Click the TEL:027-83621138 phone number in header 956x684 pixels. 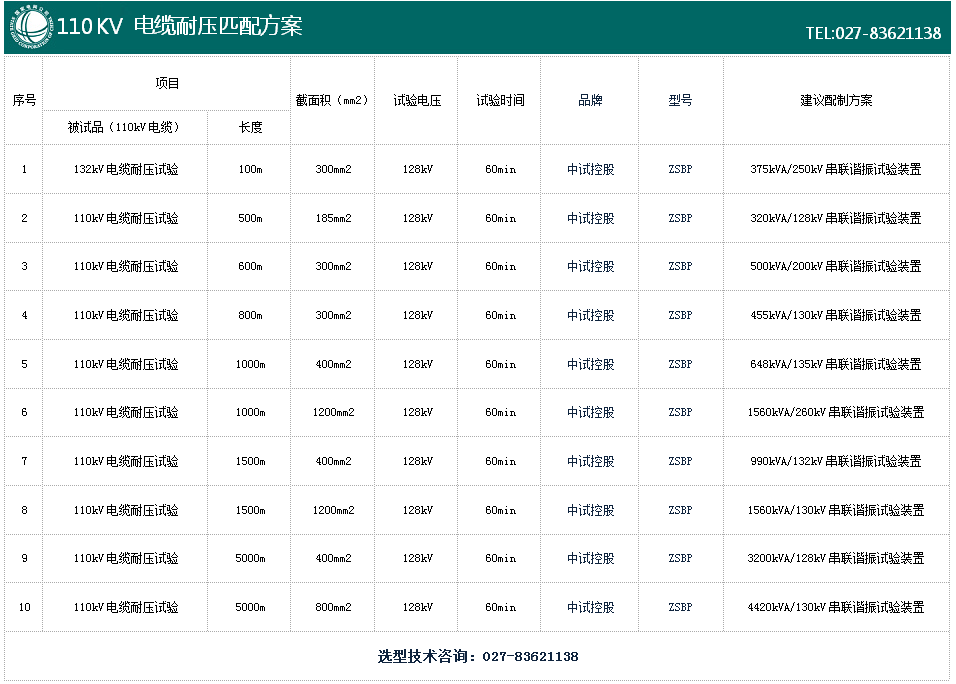coord(873,33)
